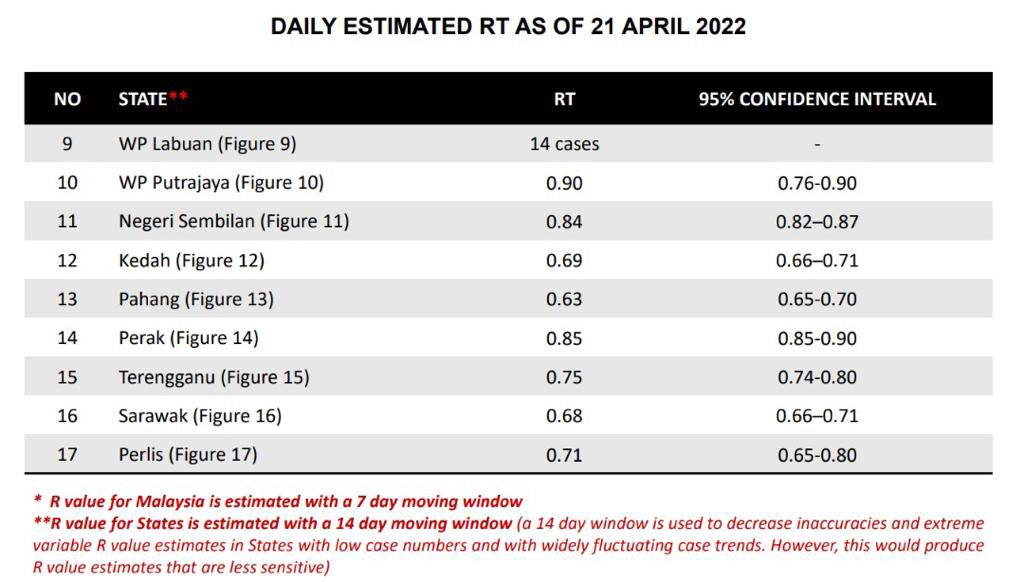Click Perak (Figure 14) entry
This screenshot has height=582, width=1024.
point(189,338)
